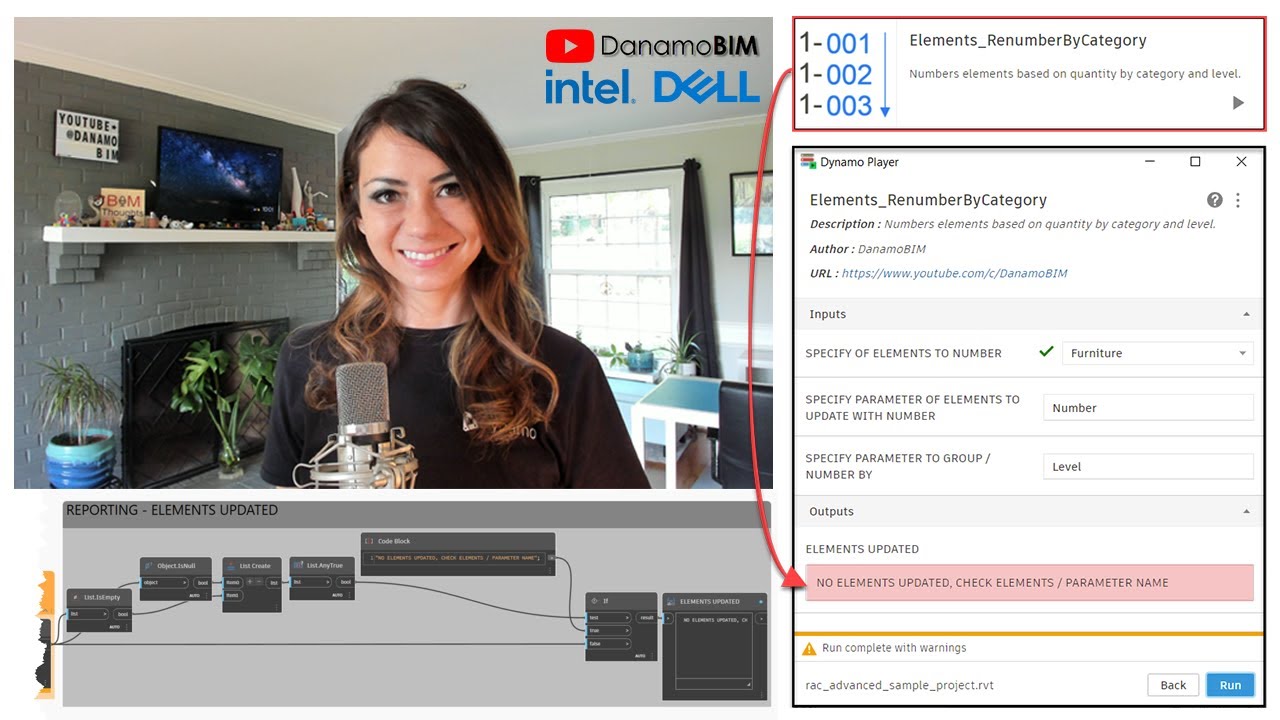The width and height of the screenshot is (1280, 720).
Task: Open the DanamoBIM YouTube URL link
Action: click(x=954, y=273)
